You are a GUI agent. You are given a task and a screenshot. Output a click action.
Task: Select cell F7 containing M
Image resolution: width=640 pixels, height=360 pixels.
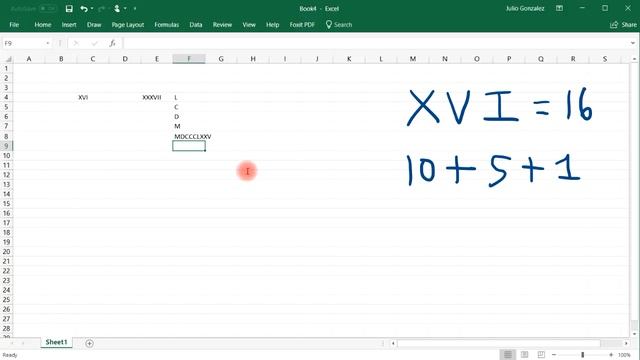pyautogui.click(x=189, y=127)
